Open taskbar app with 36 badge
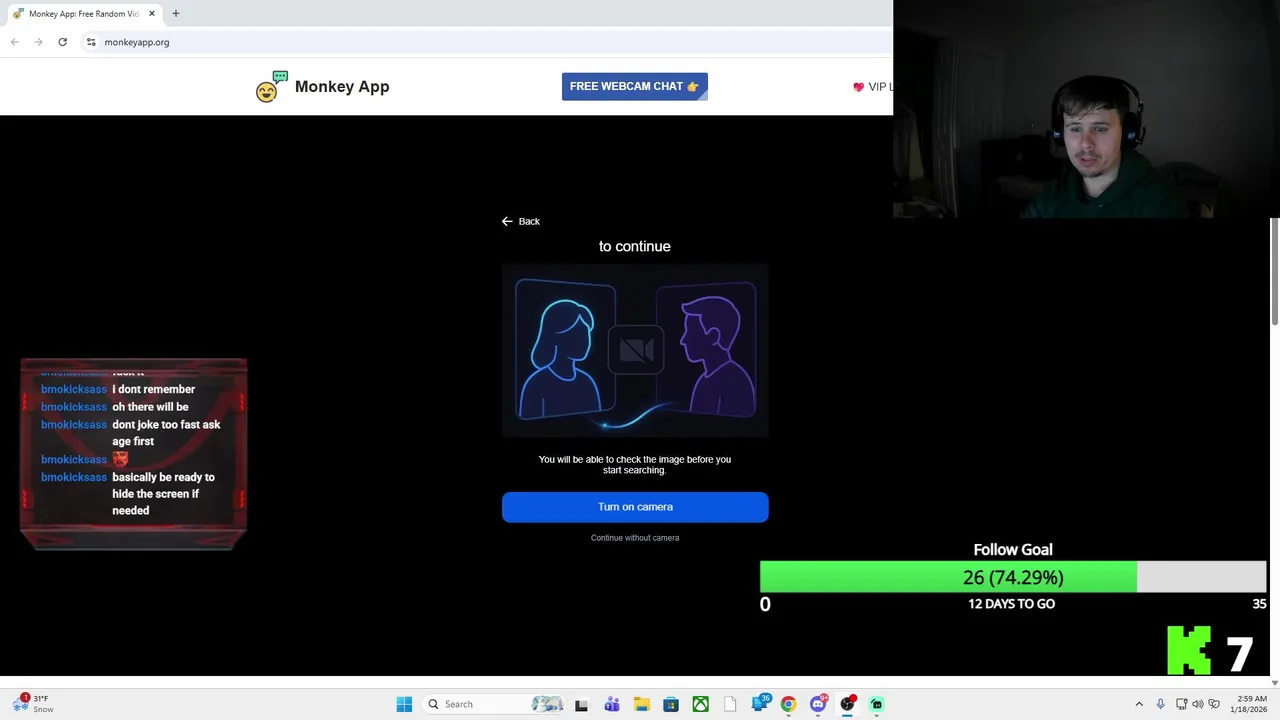Screen dimensions: 1280x720 [x=760, y=703]
